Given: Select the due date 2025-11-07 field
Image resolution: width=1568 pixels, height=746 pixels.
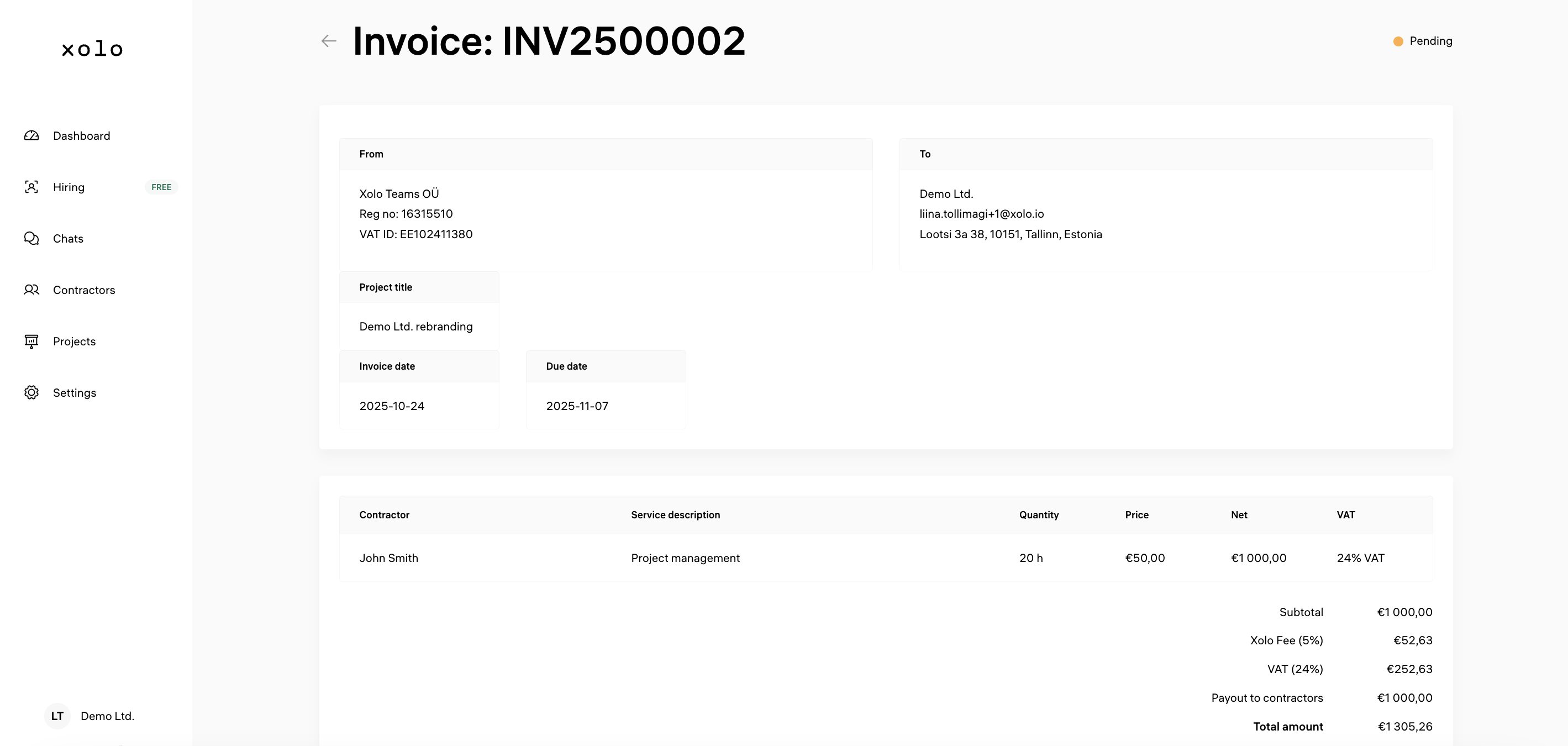Looking at the screenshot, I should (x=576, y=405).
